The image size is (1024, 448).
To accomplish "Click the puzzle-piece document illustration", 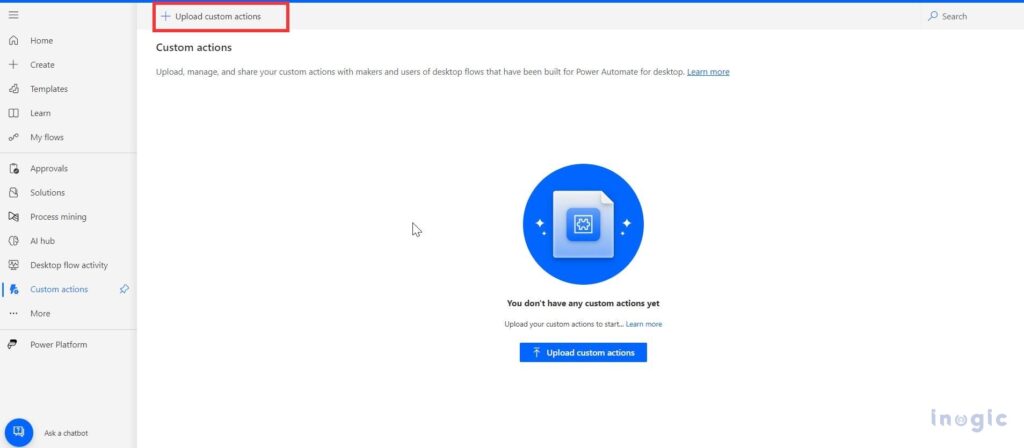I will (x=583, y=224).
